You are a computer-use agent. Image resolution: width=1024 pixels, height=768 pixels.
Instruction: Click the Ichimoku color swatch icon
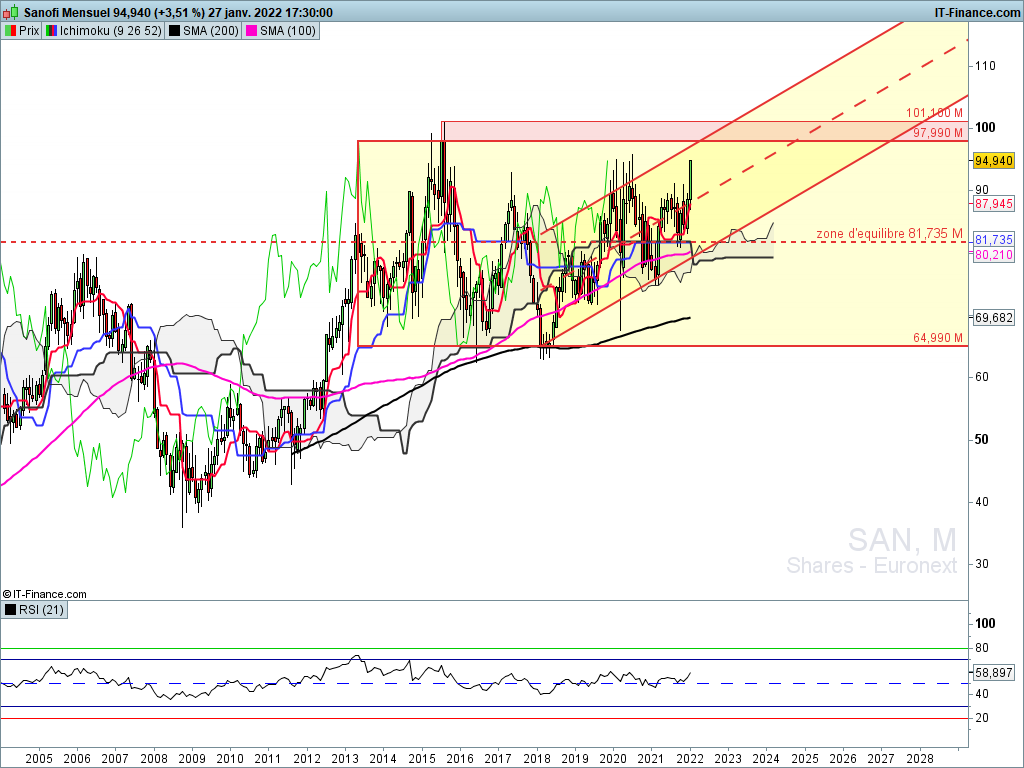pos(52,31)
